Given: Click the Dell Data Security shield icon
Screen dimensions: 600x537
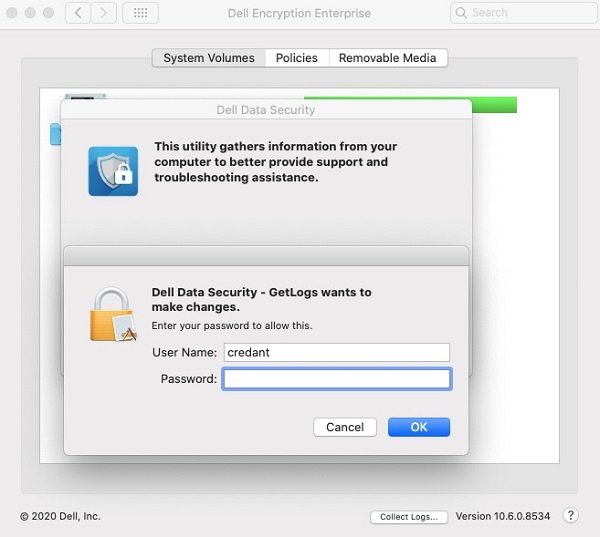Looking at the screenshot, I should pos(113,171).
